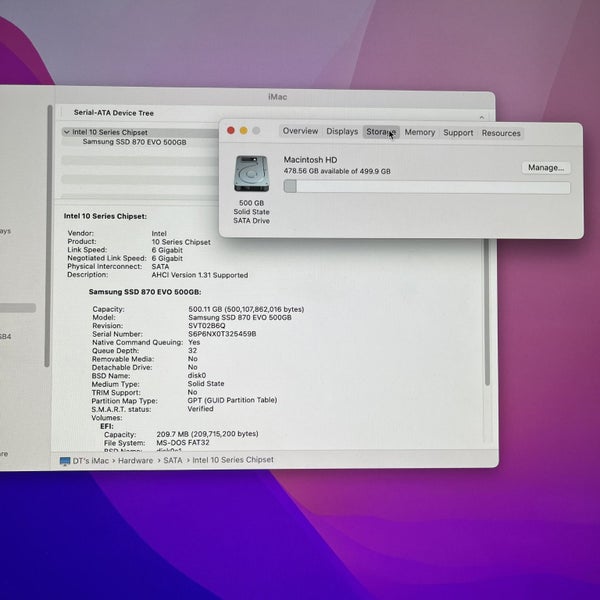Click the Intel 10 Series Chipset details heading
The image size is (600, 600).
click(x=105, y=216)
